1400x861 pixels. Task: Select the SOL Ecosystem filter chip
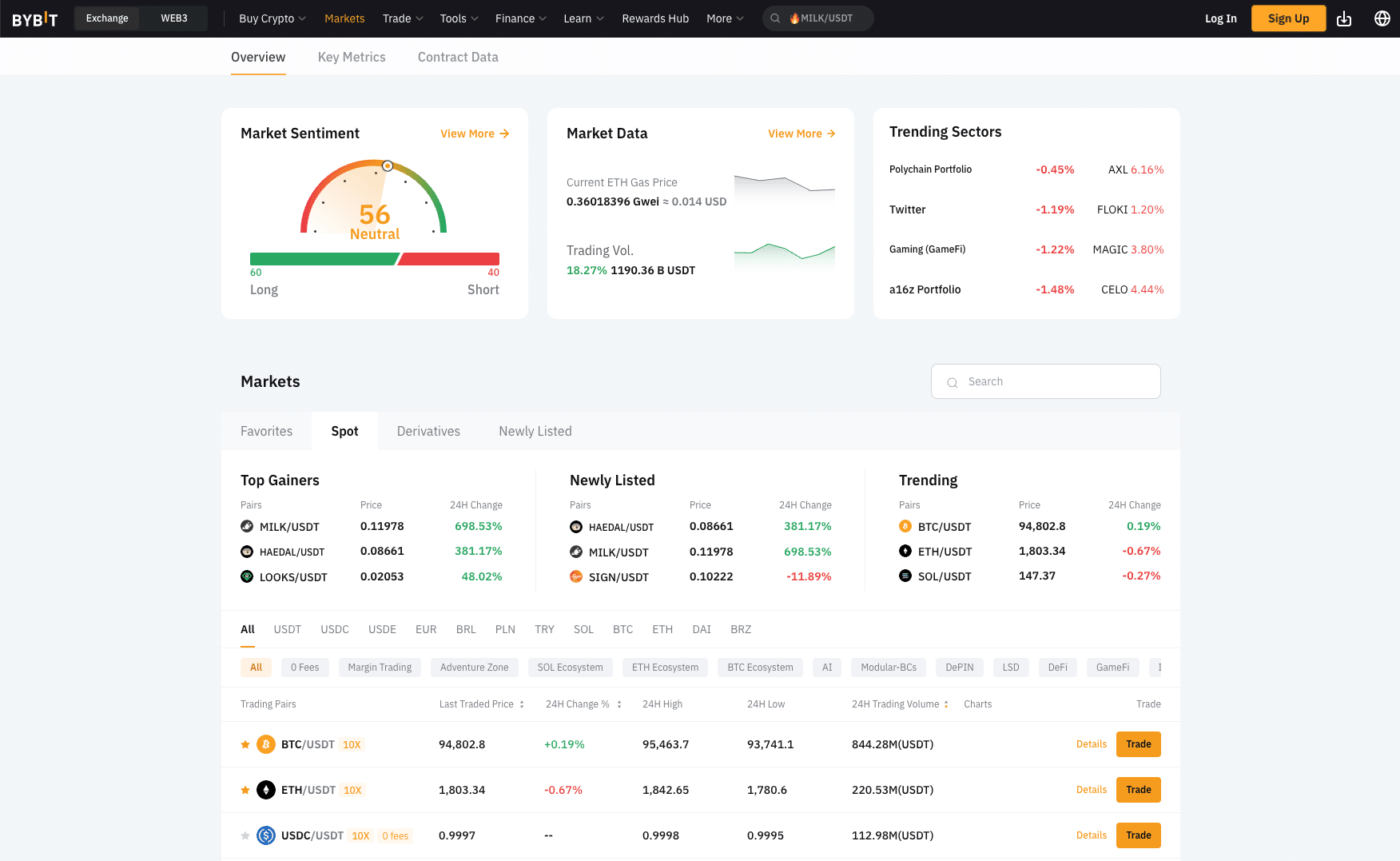click(571, 668)
